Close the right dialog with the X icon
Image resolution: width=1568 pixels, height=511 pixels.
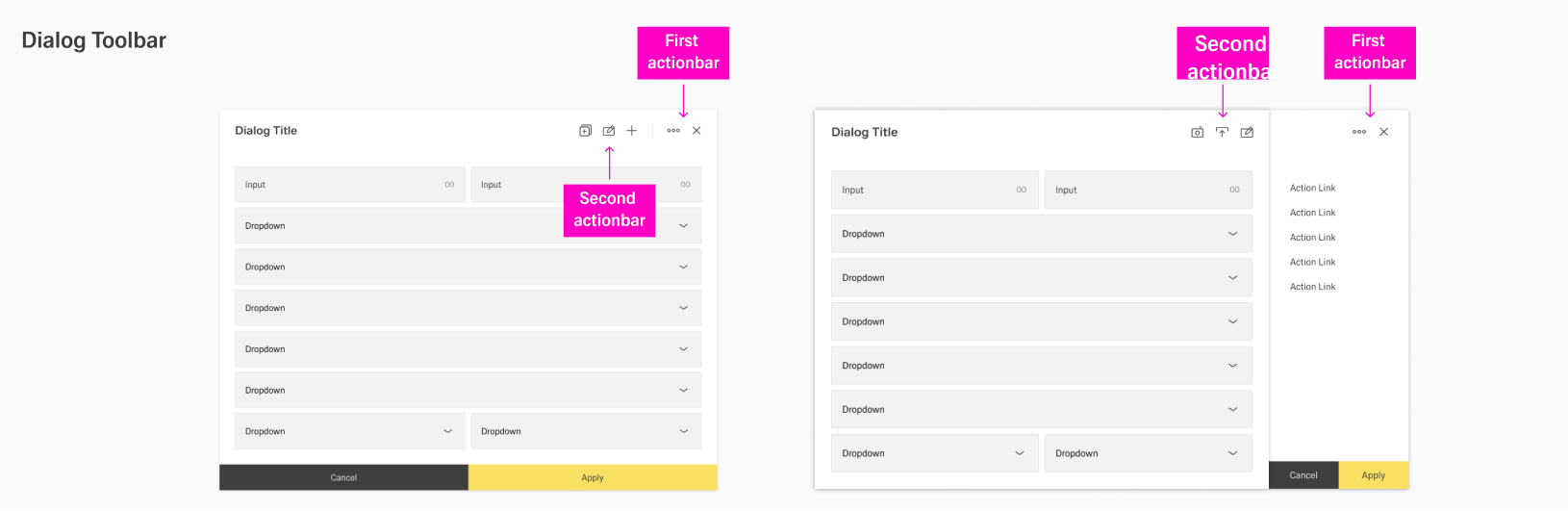tap(1384, 132)
